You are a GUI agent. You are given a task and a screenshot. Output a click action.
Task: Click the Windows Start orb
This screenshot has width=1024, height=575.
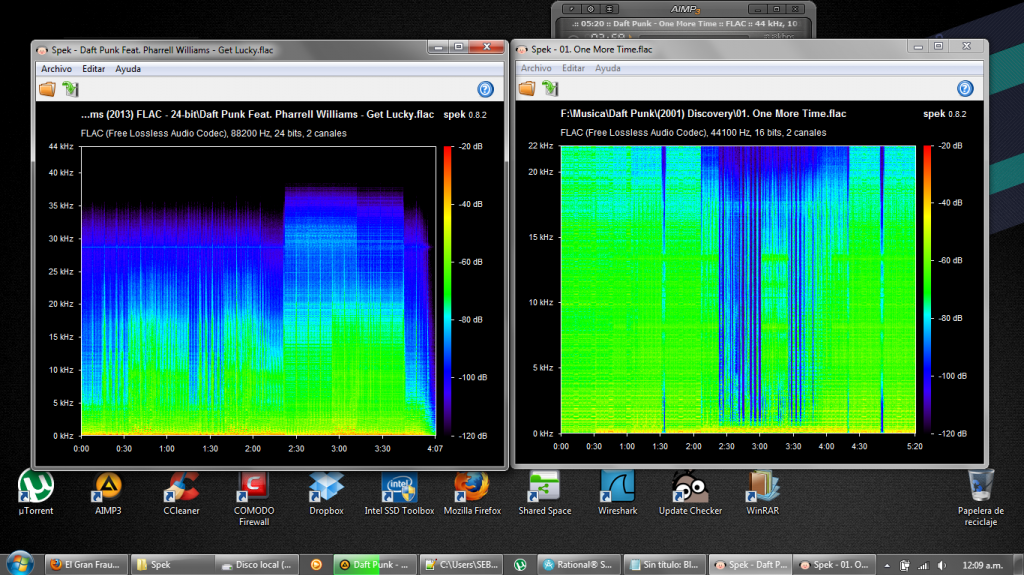point(20,564)
